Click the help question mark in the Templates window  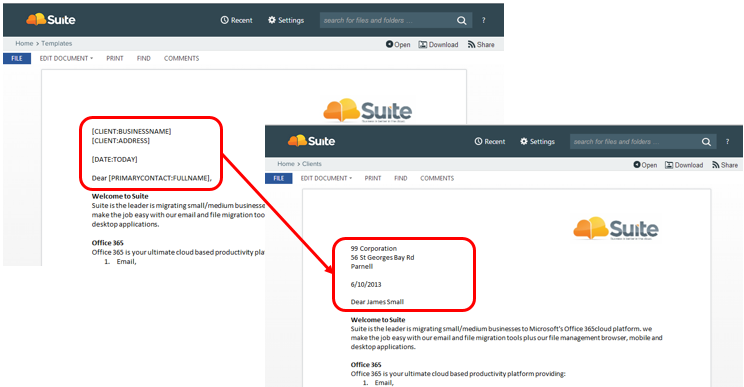tap(484, 20)
